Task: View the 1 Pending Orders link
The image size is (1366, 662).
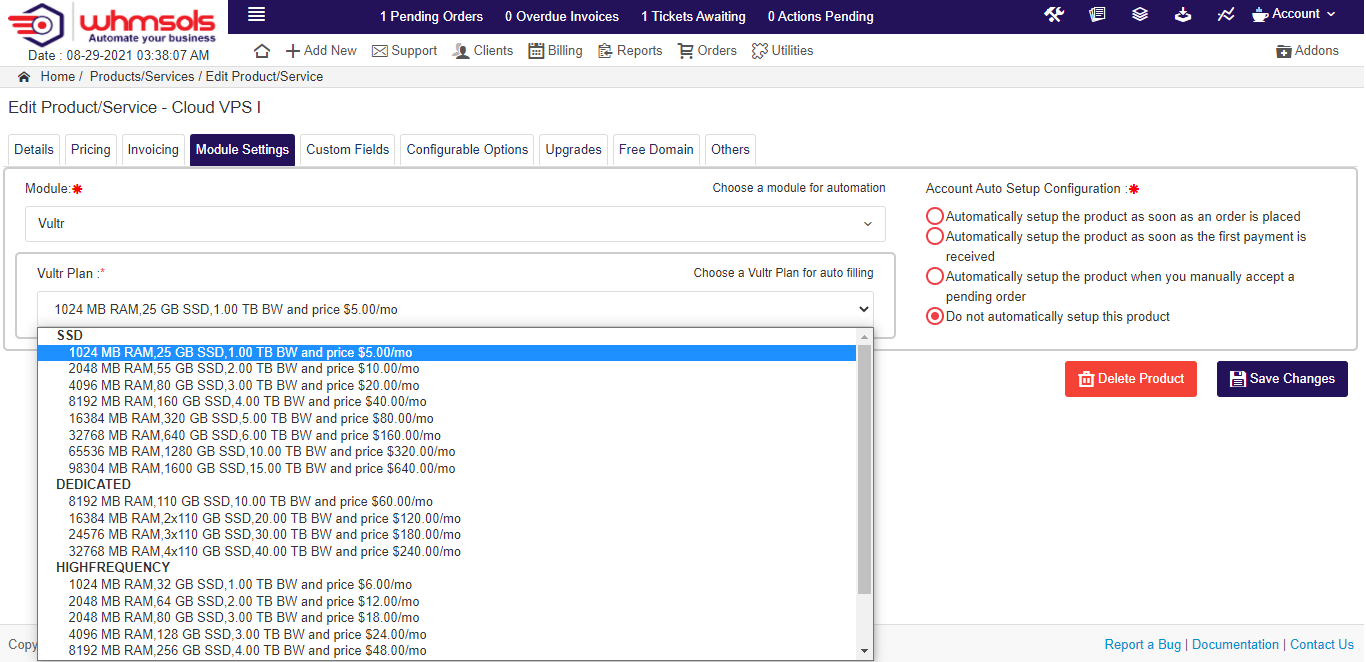Action: pyautogui.click(x=431, y=16)
